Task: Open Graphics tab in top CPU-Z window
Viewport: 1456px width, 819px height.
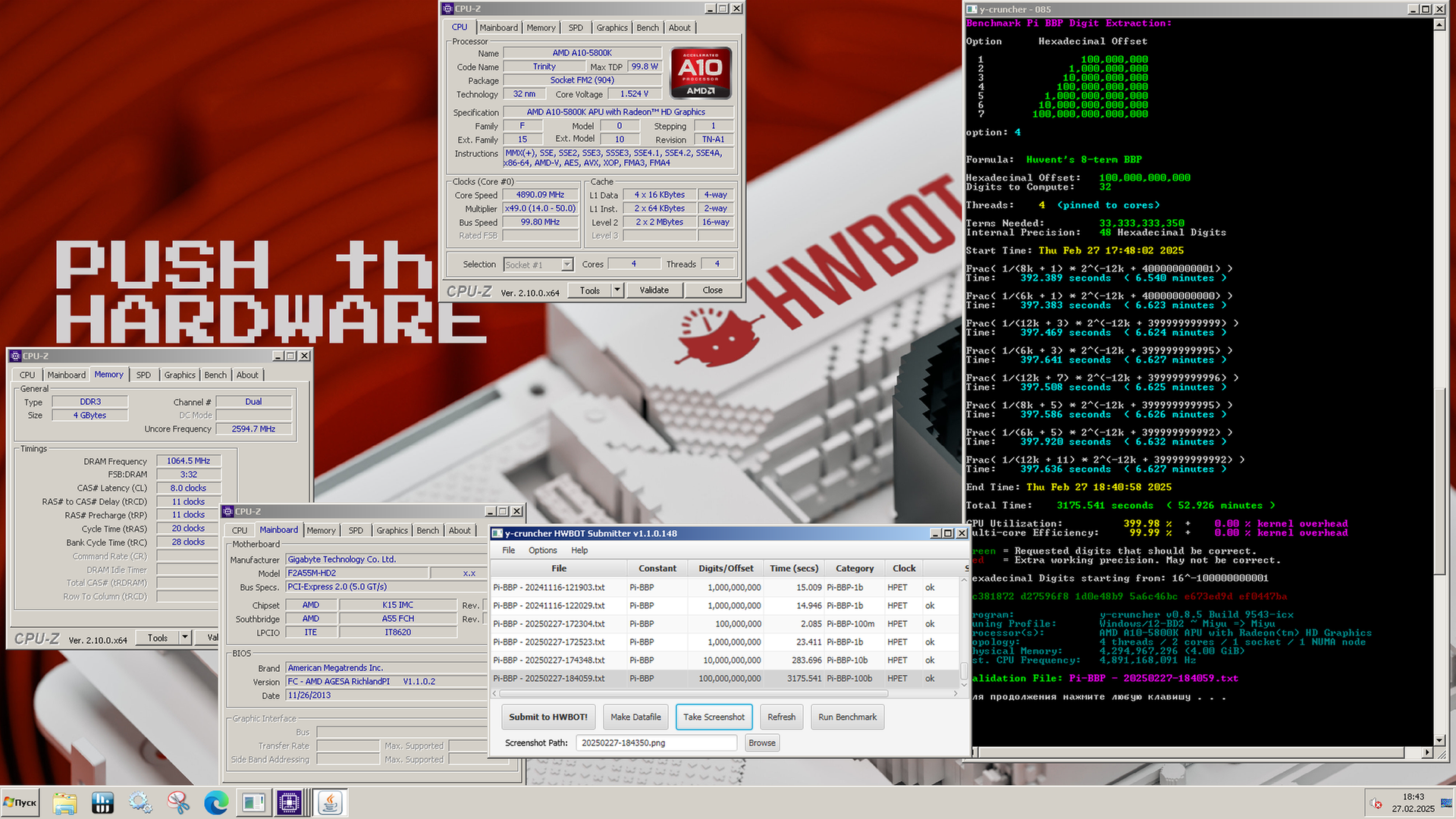Action: point(612,27)
